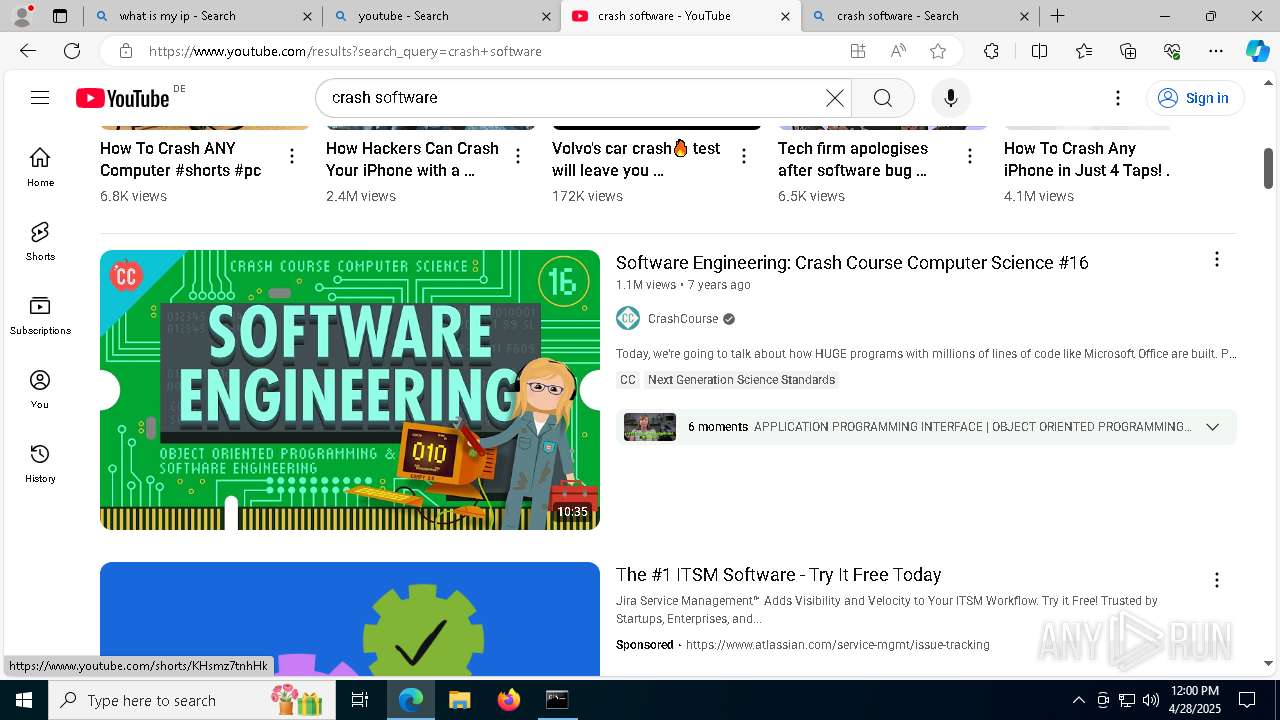Click the YouTube logo

122,98
